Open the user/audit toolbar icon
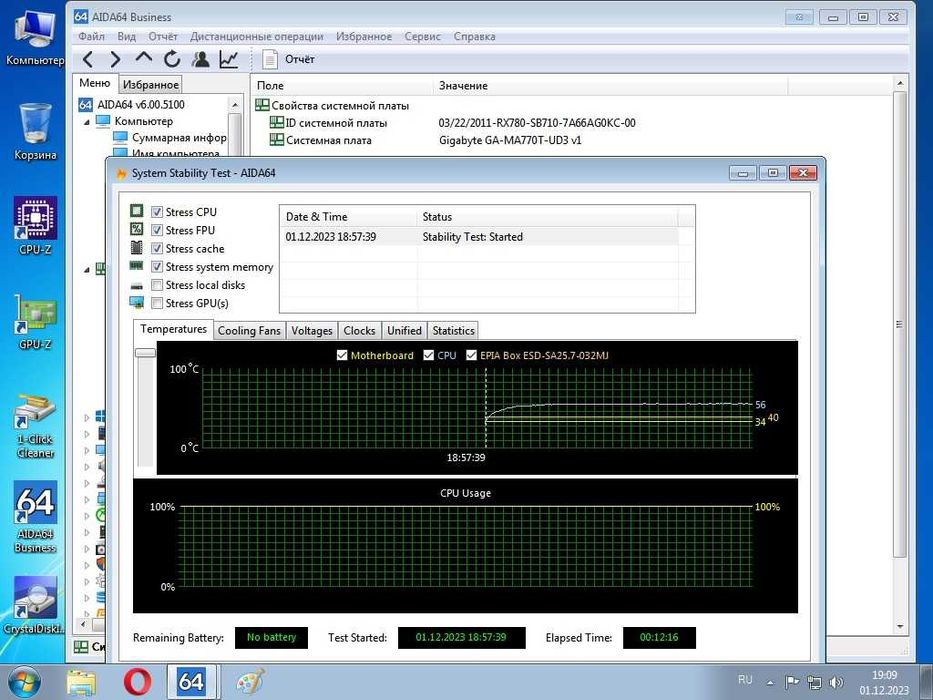Viewport: 933px width, 700px height. [x=201, y=59]
